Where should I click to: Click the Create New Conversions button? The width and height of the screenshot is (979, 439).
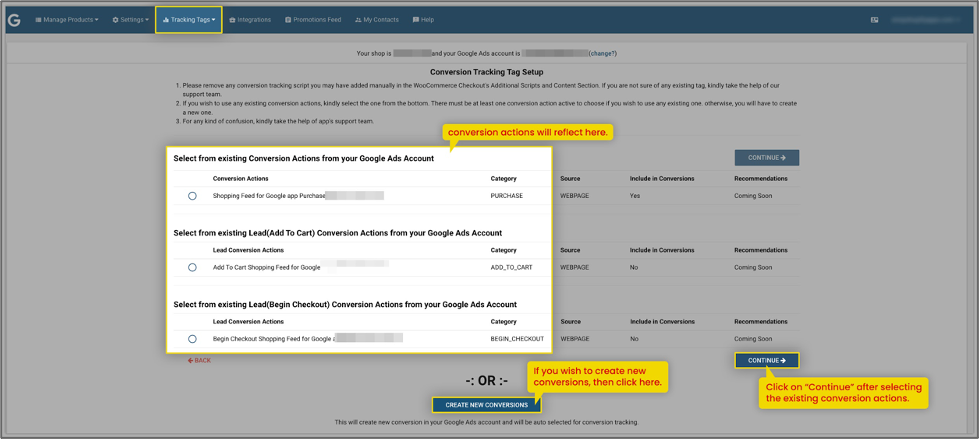[x=486, y=405]
